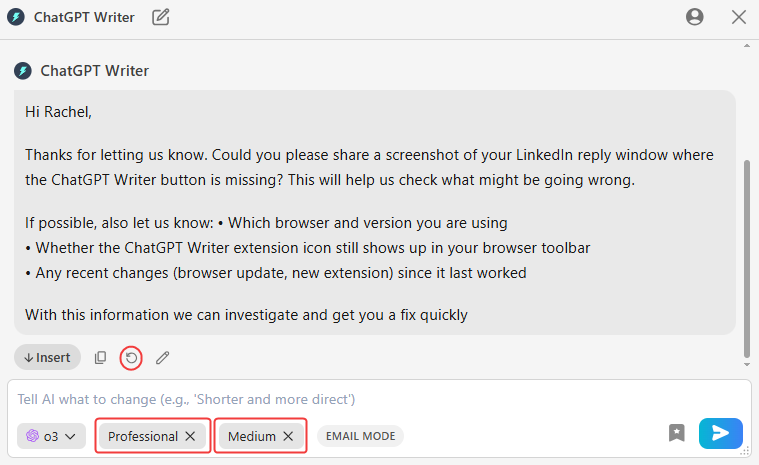This screenshot has height=465, width=759.
Task: Close the ChatGPT Writer panel
Action: [739, 17]
